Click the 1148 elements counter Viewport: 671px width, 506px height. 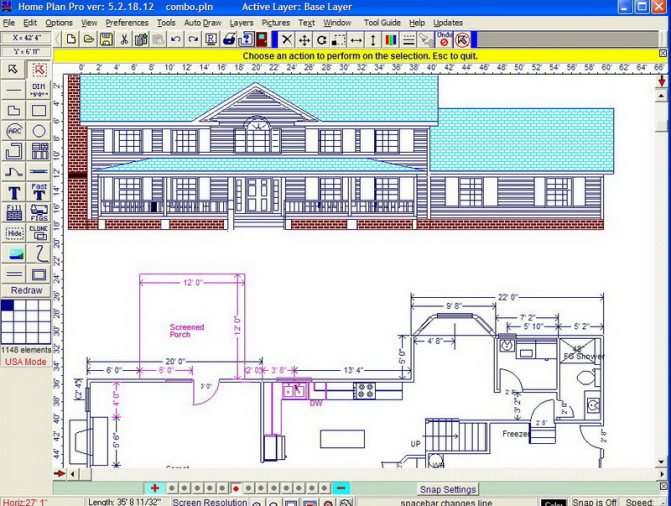[x=26, y=350]
